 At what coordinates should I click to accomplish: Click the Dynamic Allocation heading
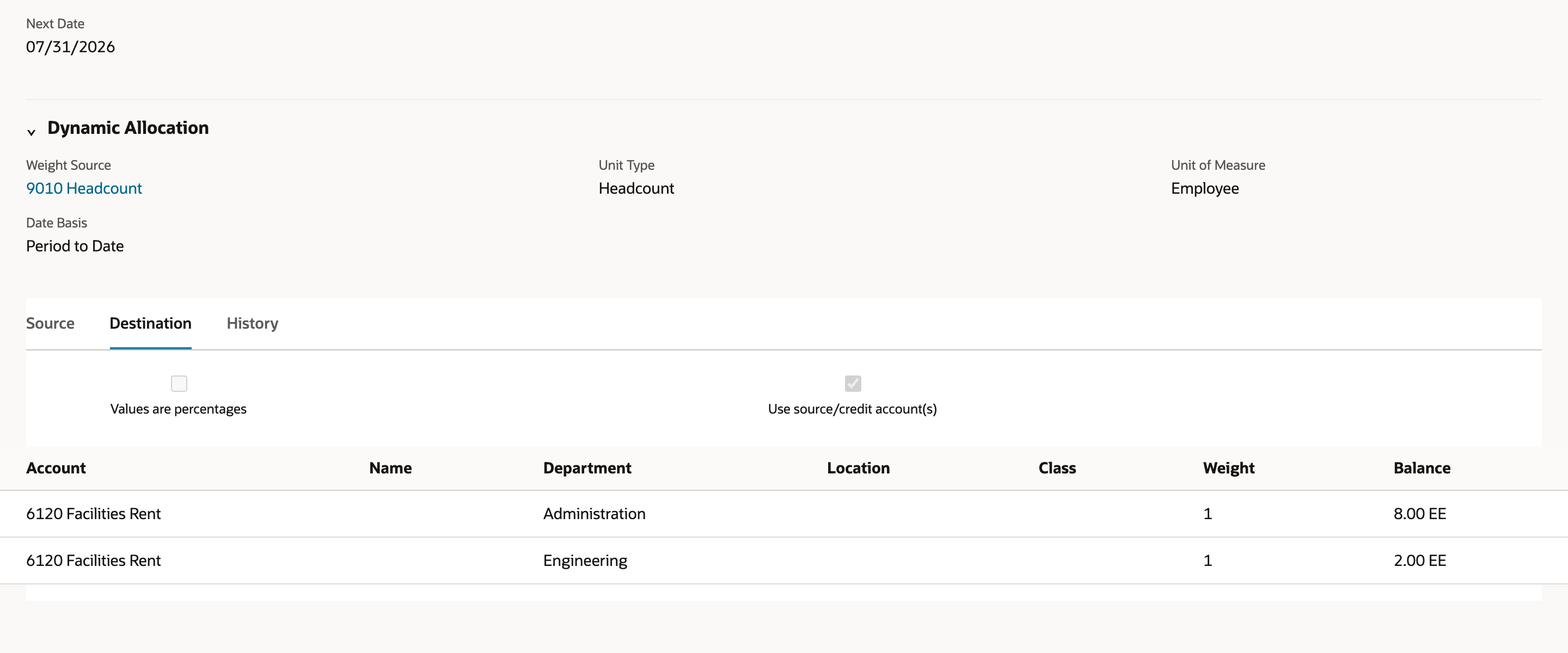pos(128,128)
